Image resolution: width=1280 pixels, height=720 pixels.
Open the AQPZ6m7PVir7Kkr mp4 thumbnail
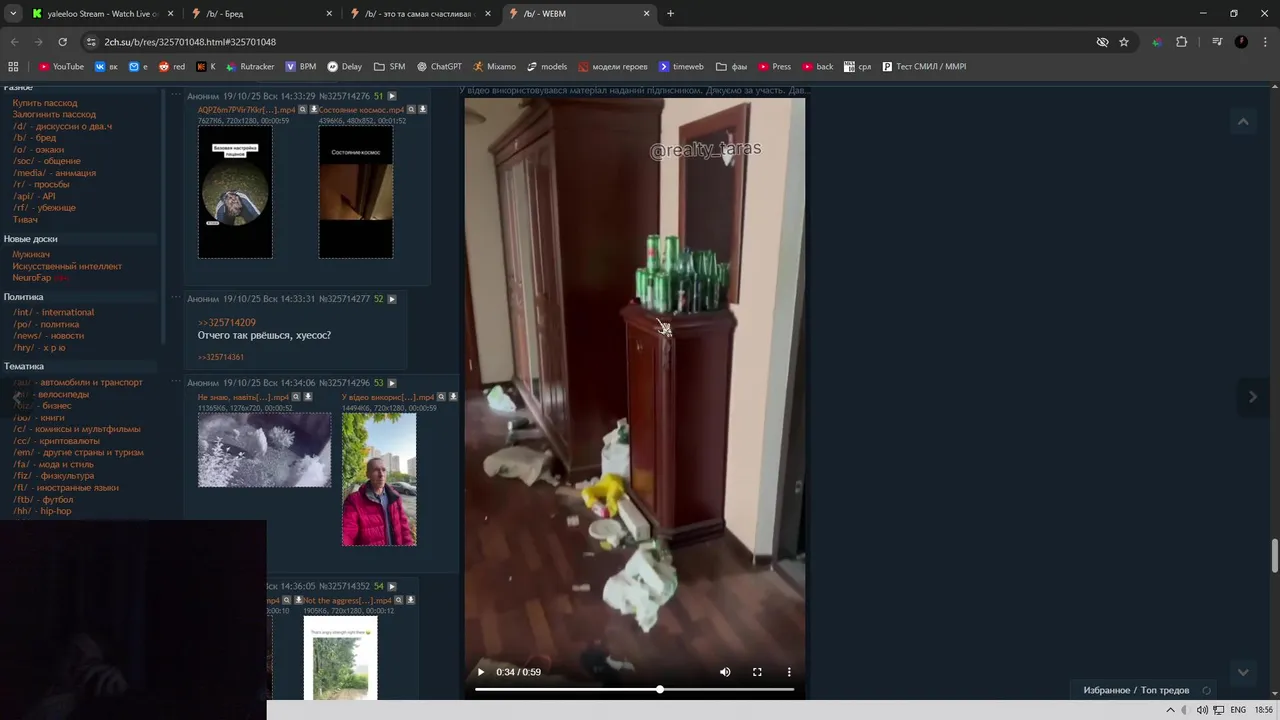[x=235, y=192]
